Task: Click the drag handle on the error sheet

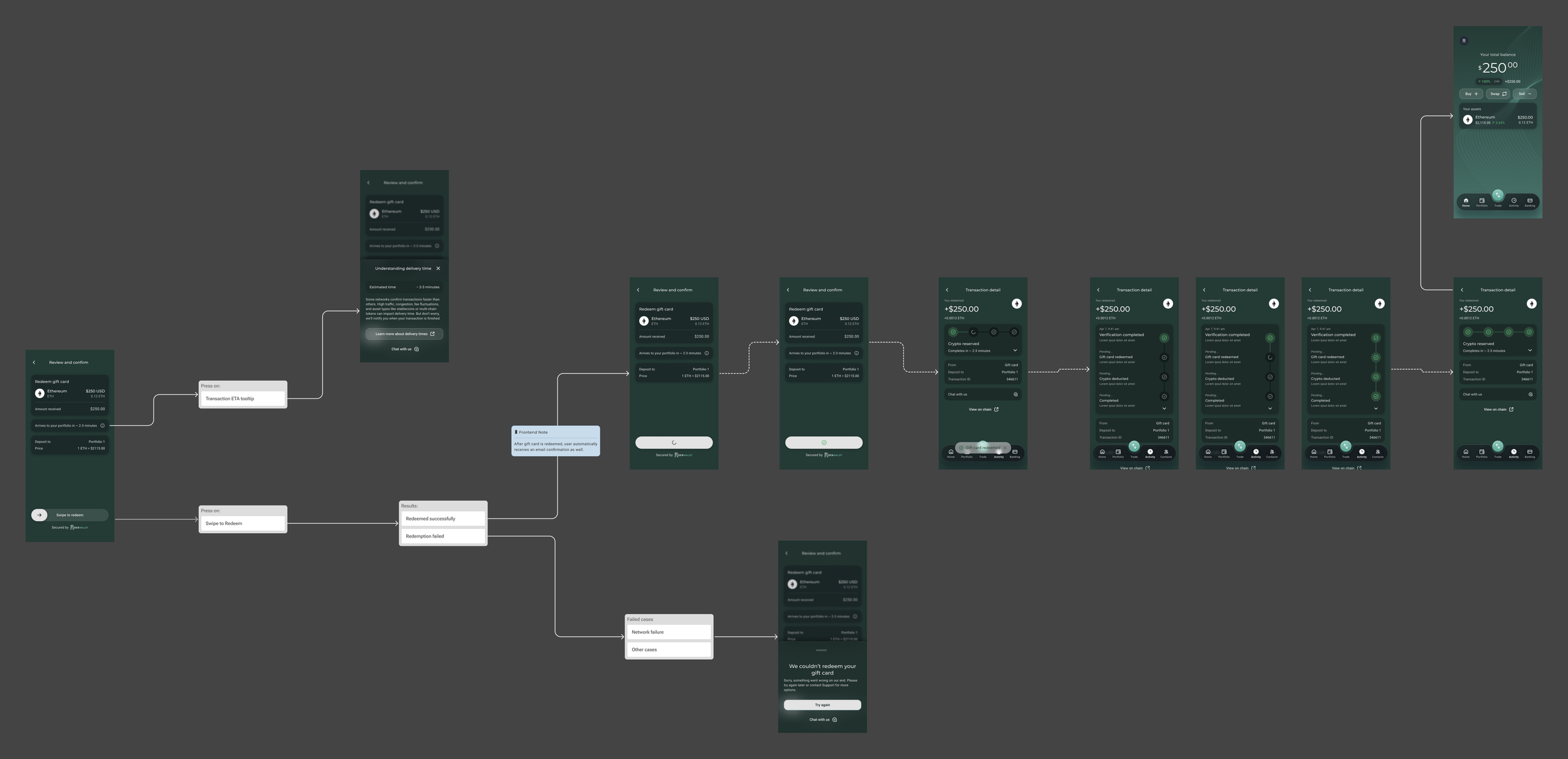Action: click(x=822, y=650)
